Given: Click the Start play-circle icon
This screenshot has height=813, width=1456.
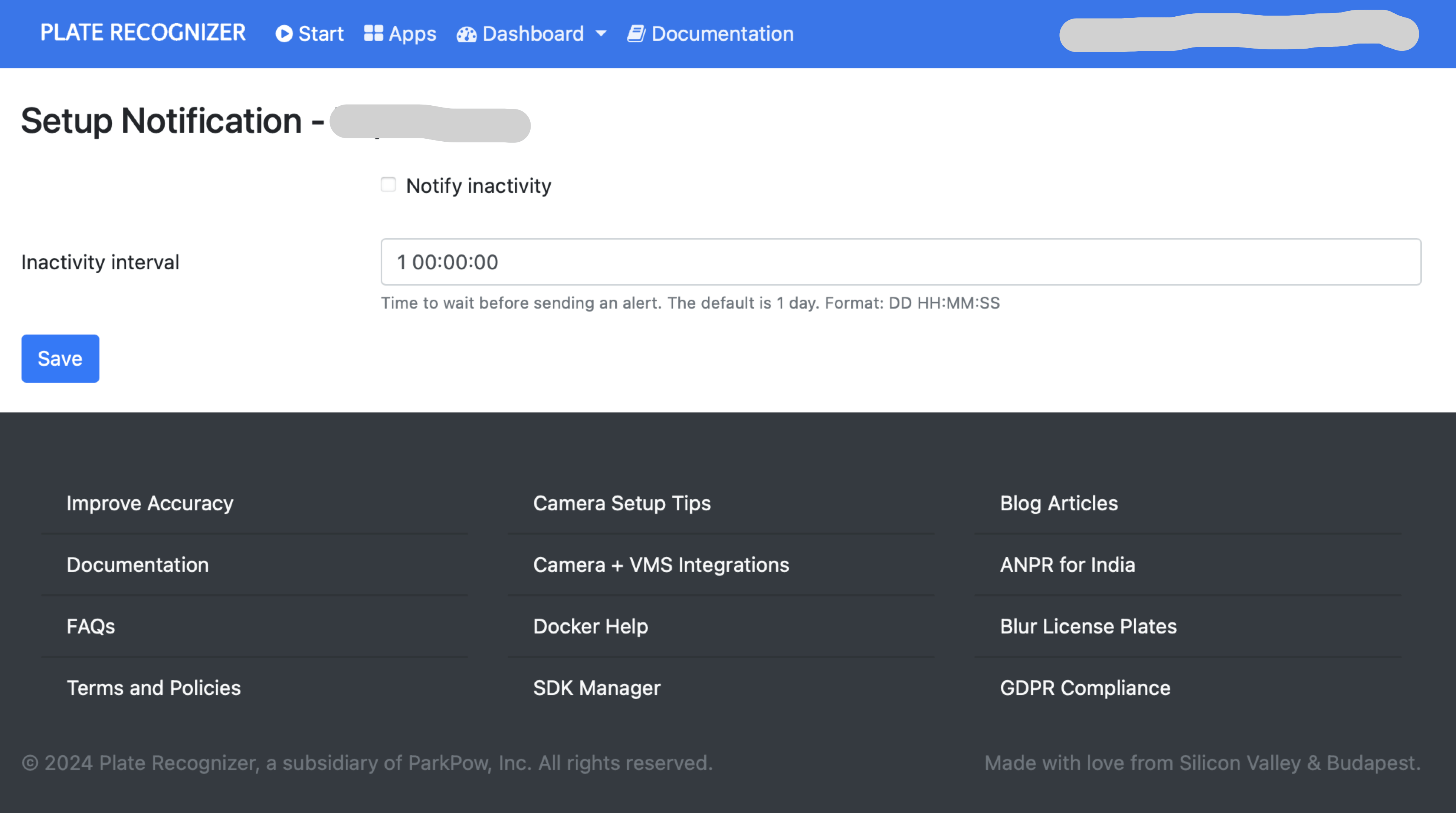Looking at the screenshot, I should tap(284, 34).
